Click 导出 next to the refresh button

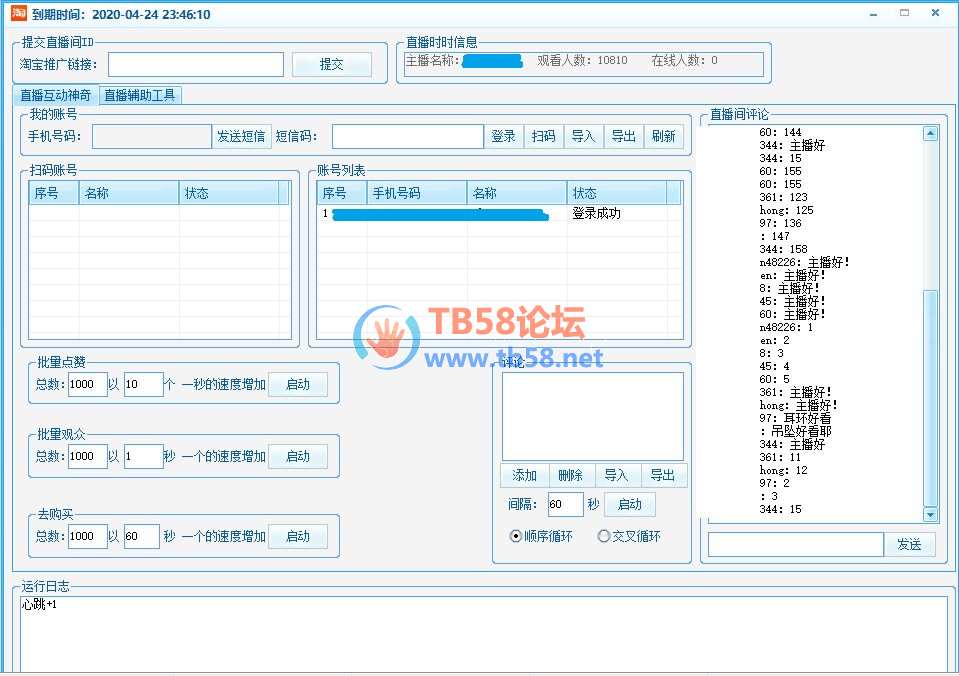623,136
